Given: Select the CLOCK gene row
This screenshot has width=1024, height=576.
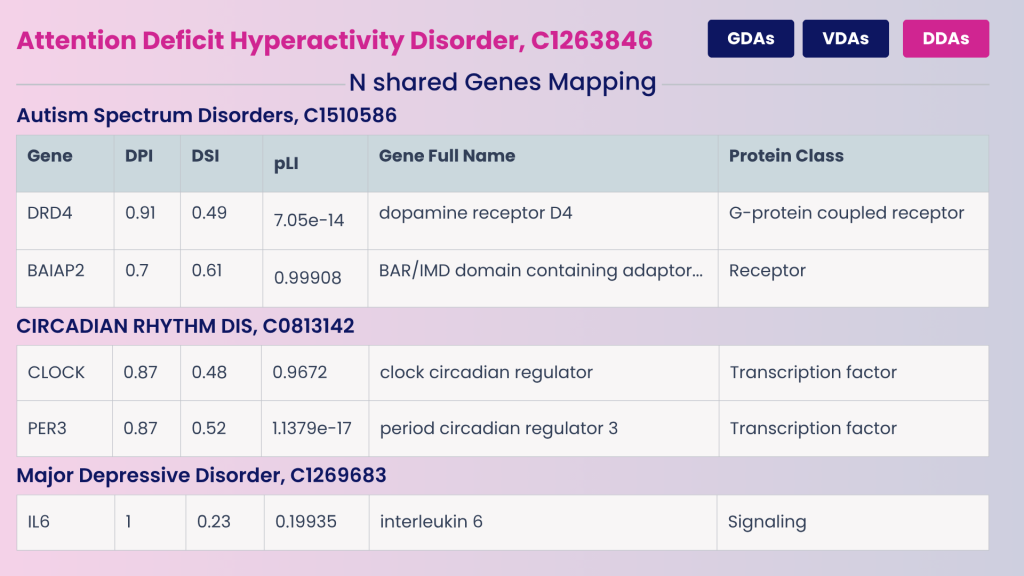Looking at the screenshot, I should [51, 372].
